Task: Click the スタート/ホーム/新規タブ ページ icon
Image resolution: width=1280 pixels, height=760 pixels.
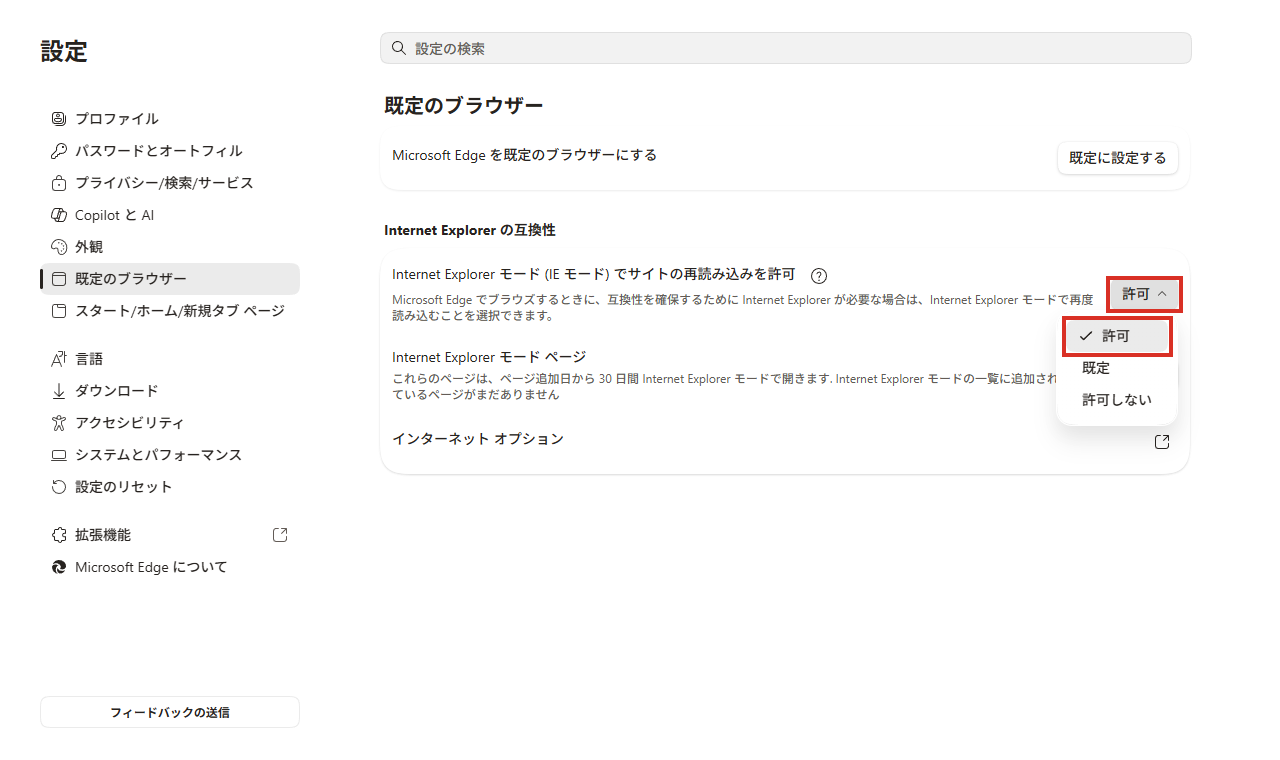Action: point(58,311)
